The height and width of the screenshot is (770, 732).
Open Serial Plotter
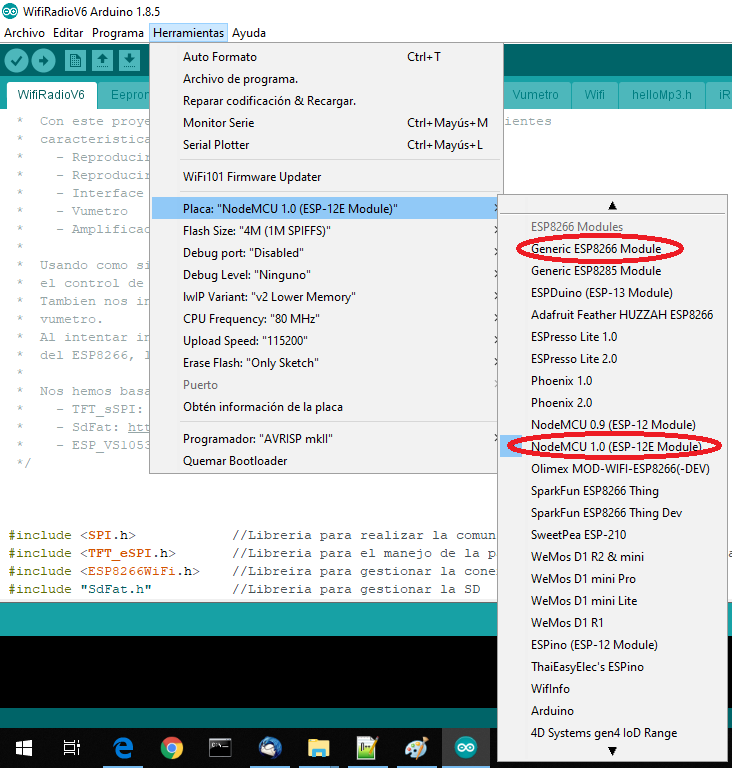326,145
